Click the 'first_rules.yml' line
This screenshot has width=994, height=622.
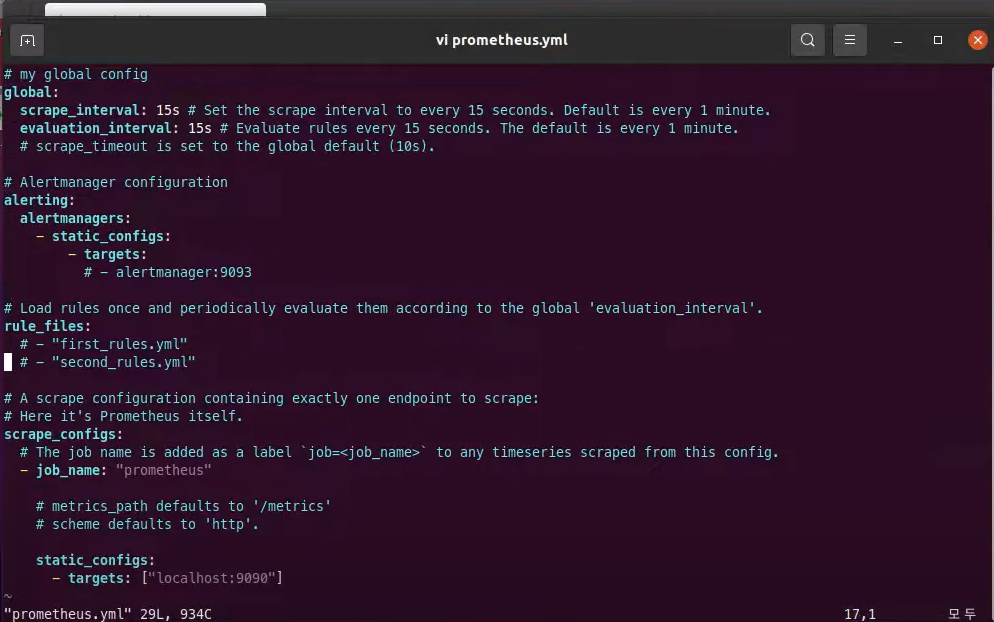[x=103, y=344]
